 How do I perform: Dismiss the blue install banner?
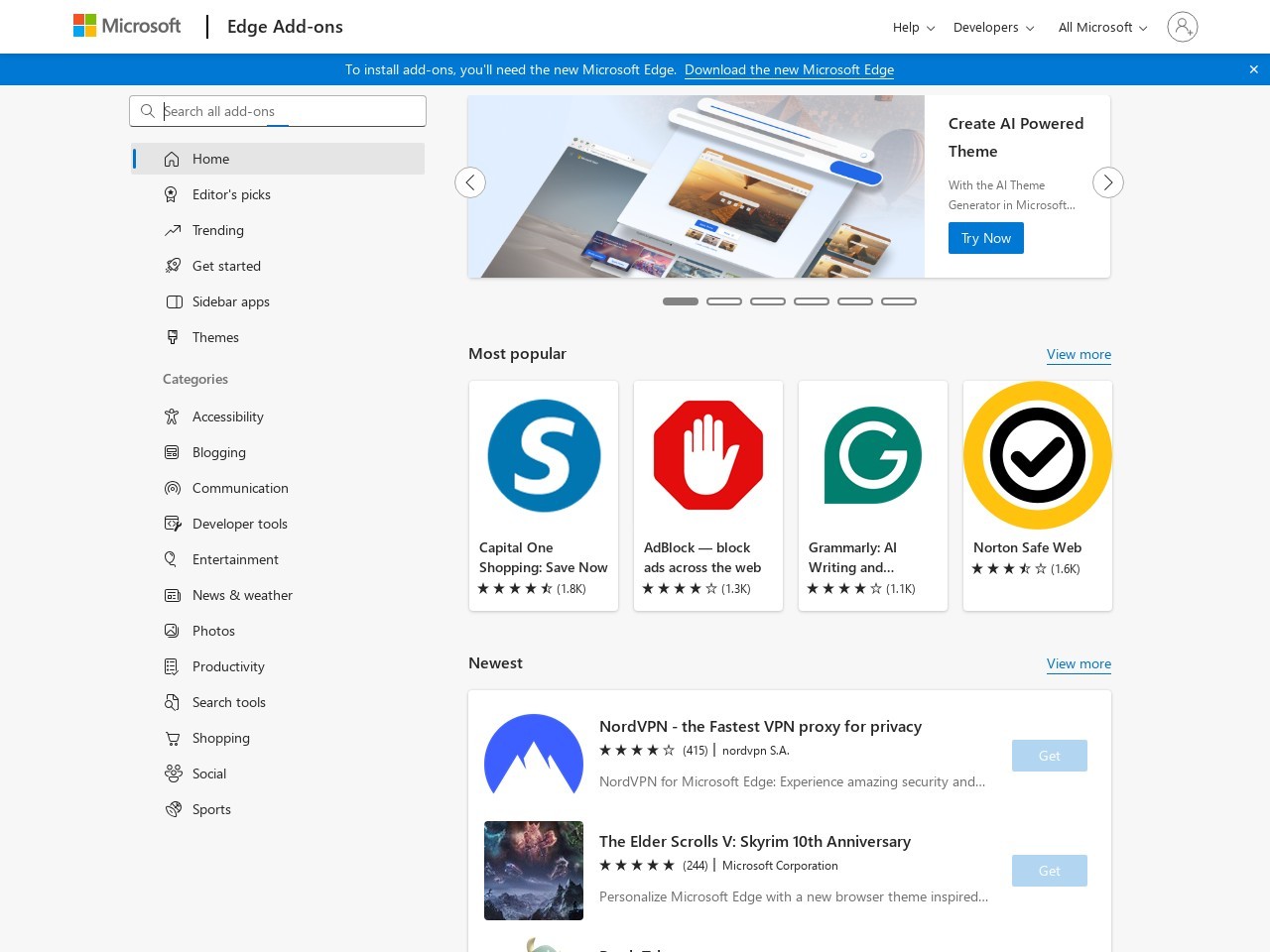pyautogui.click(x=1254, y=69)
